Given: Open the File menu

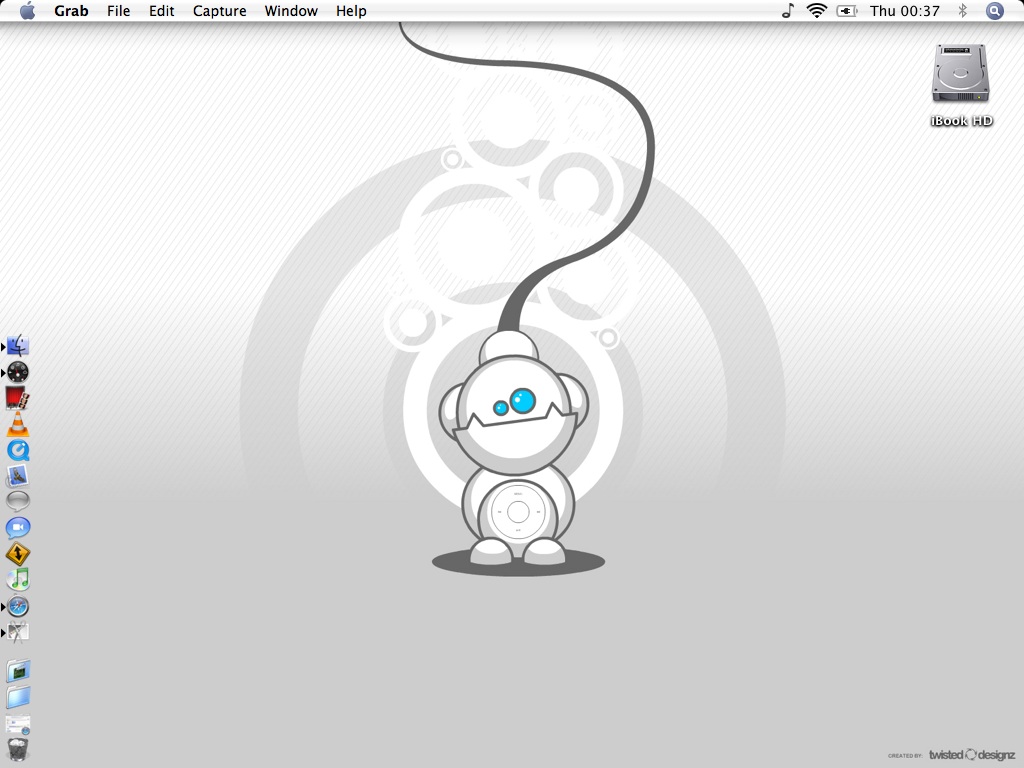Looking at the screenshot, I should click(x=118, y=10).
